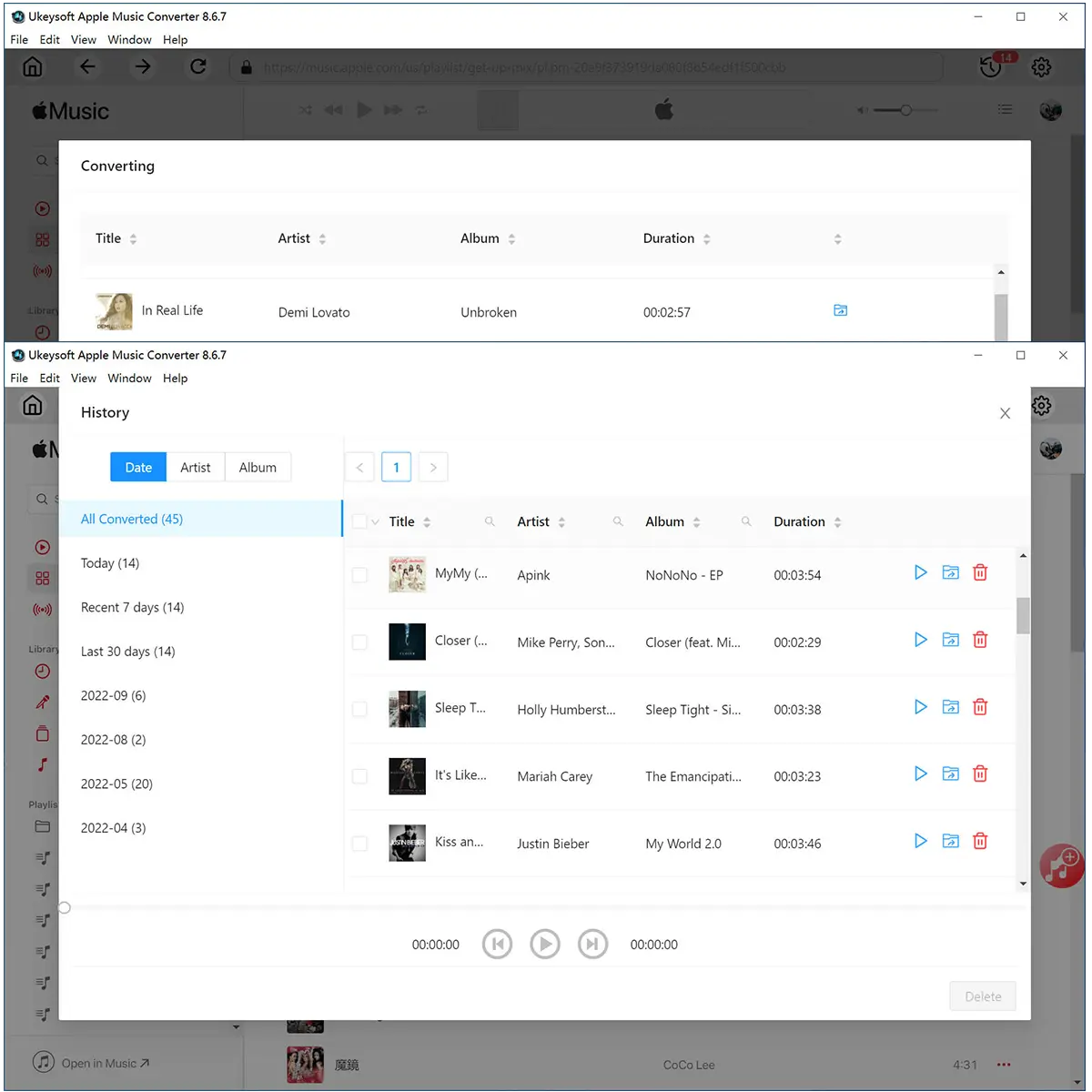Play the Mariah Carey track

pos(921,773)
